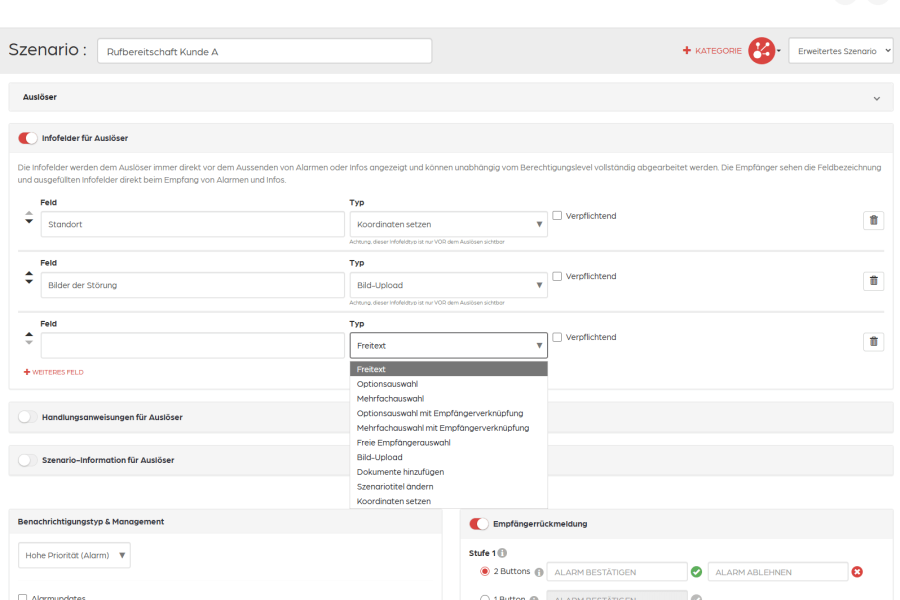Open the Hohe Priorität (Alarm) dropdown
This screenshot has width=900, height=600.
tap(74, 555)
